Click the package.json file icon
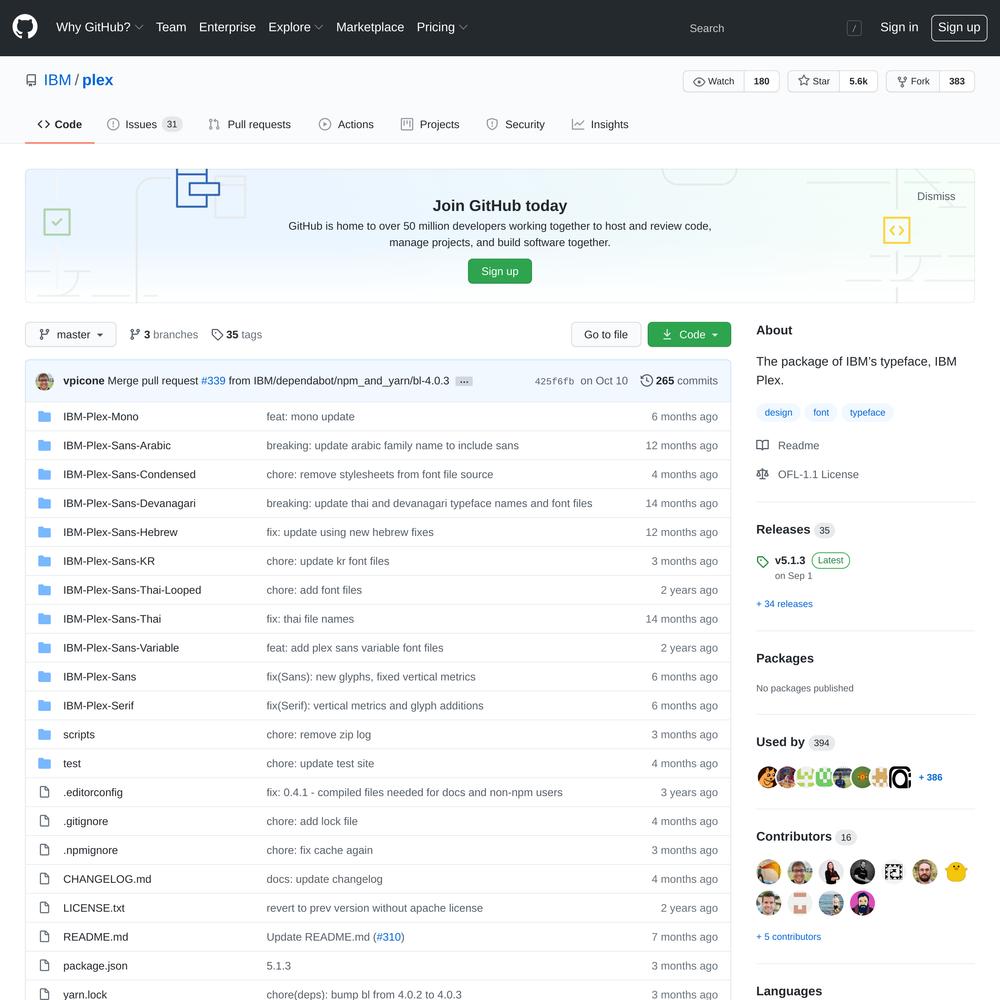Screen dimensions: 1000x1000 [44, 966]
